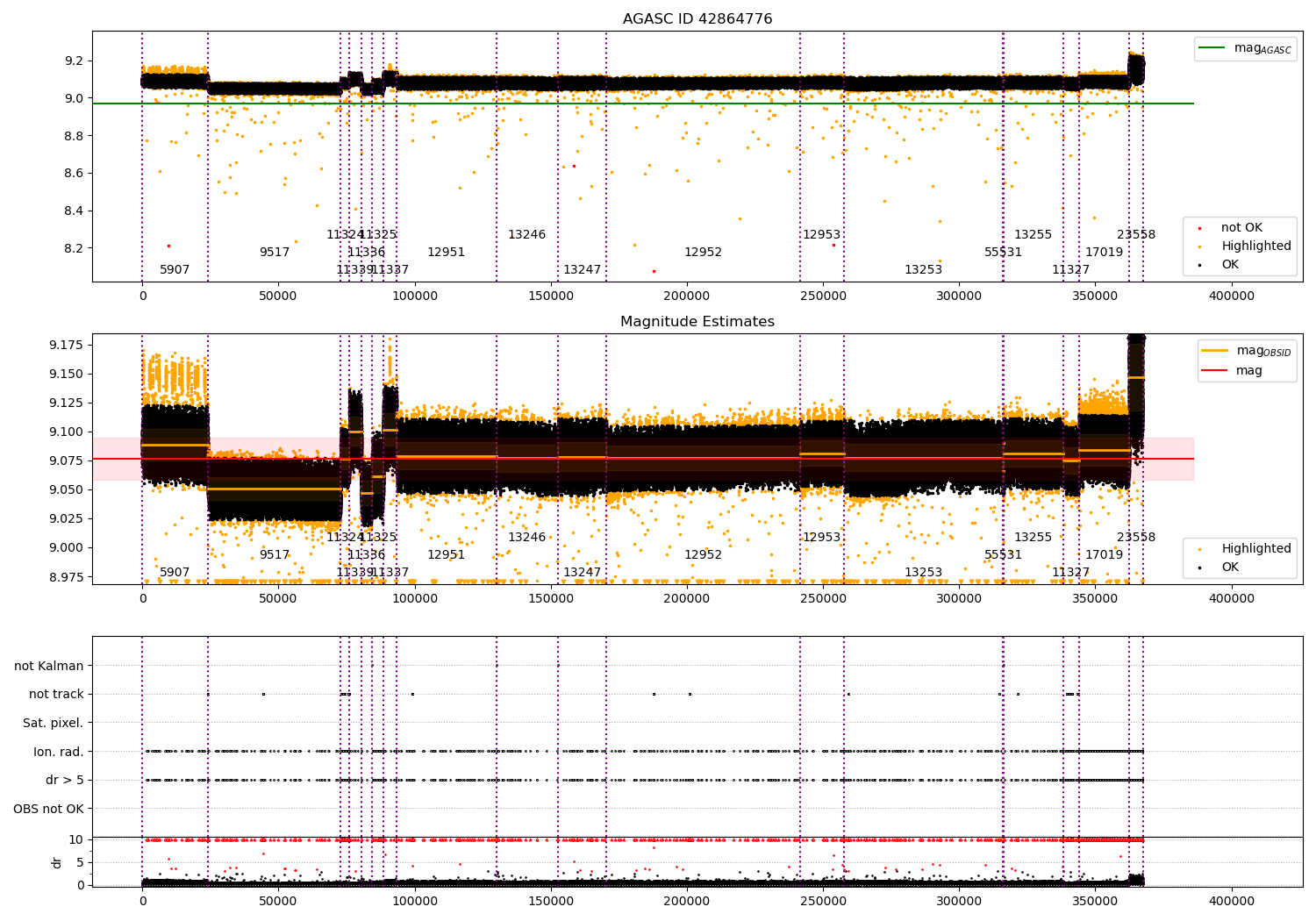
Task: Click OBSID label 12951 in Magnitude Estimates plot
Action: [447, 554]
